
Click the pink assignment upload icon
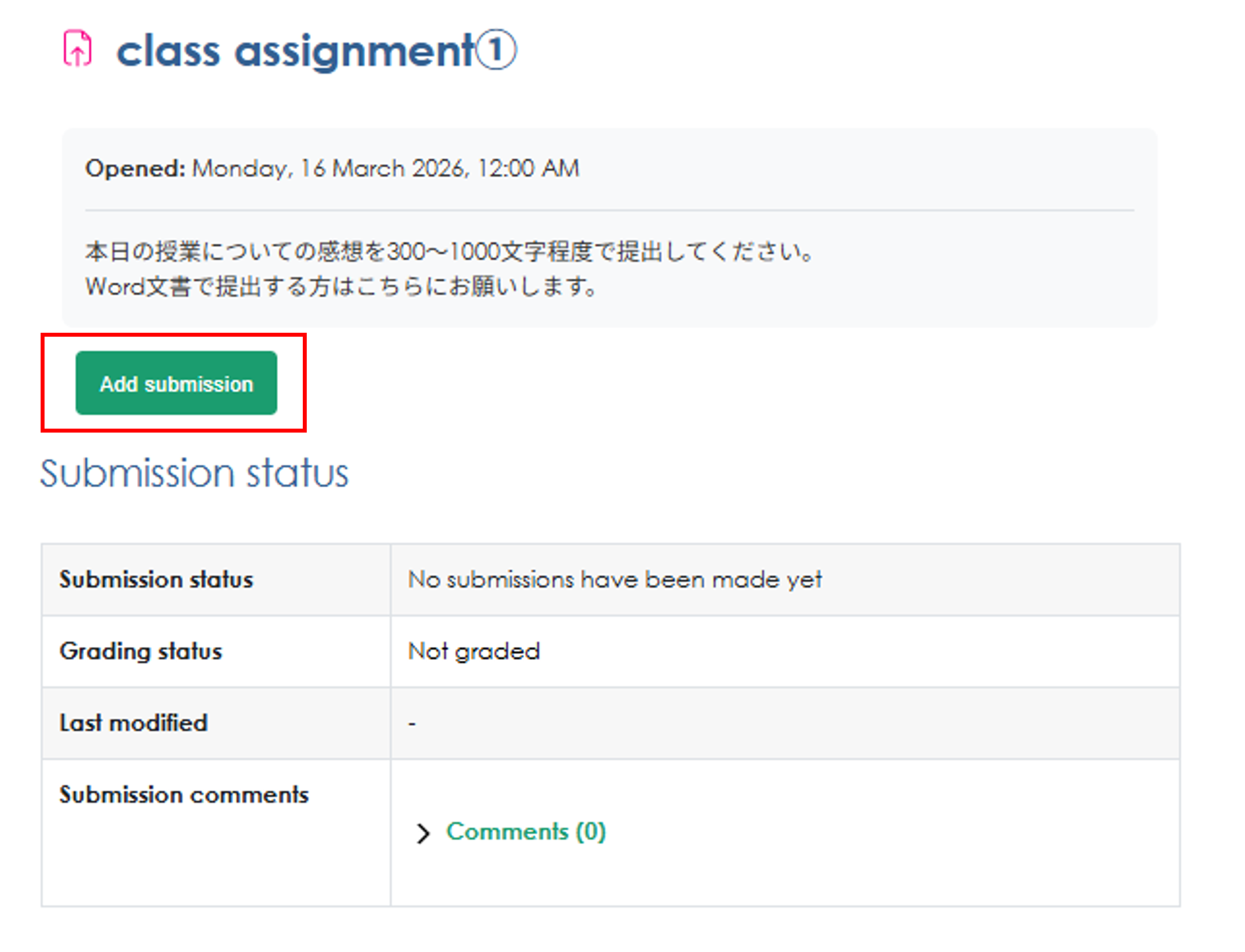(77, 49)
